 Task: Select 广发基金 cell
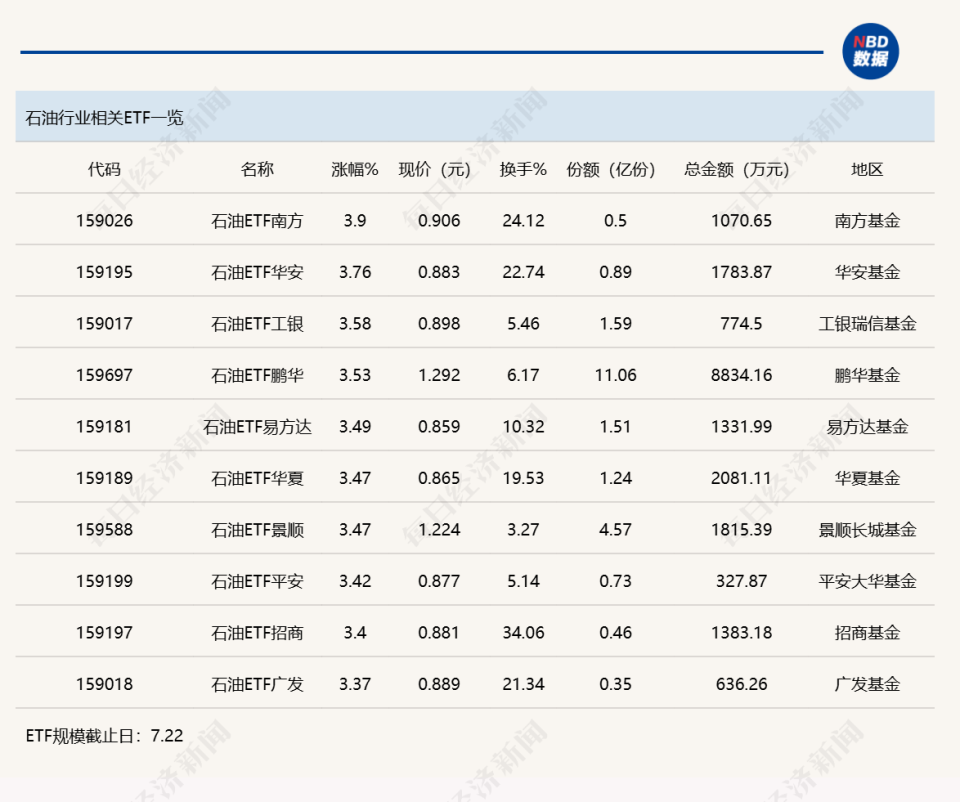867,683
